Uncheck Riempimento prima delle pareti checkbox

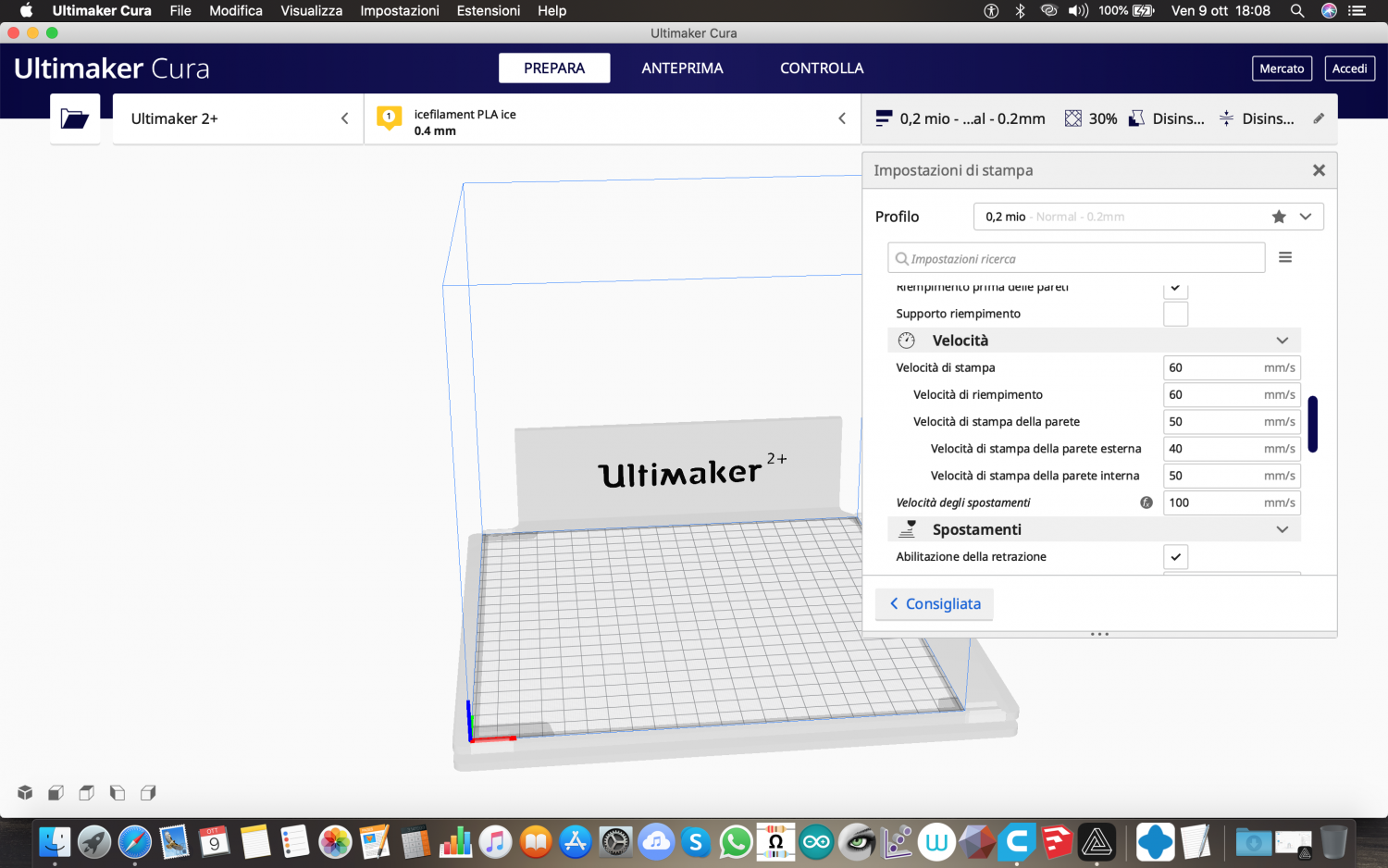pyautogui.click(x=1175, y=289)
